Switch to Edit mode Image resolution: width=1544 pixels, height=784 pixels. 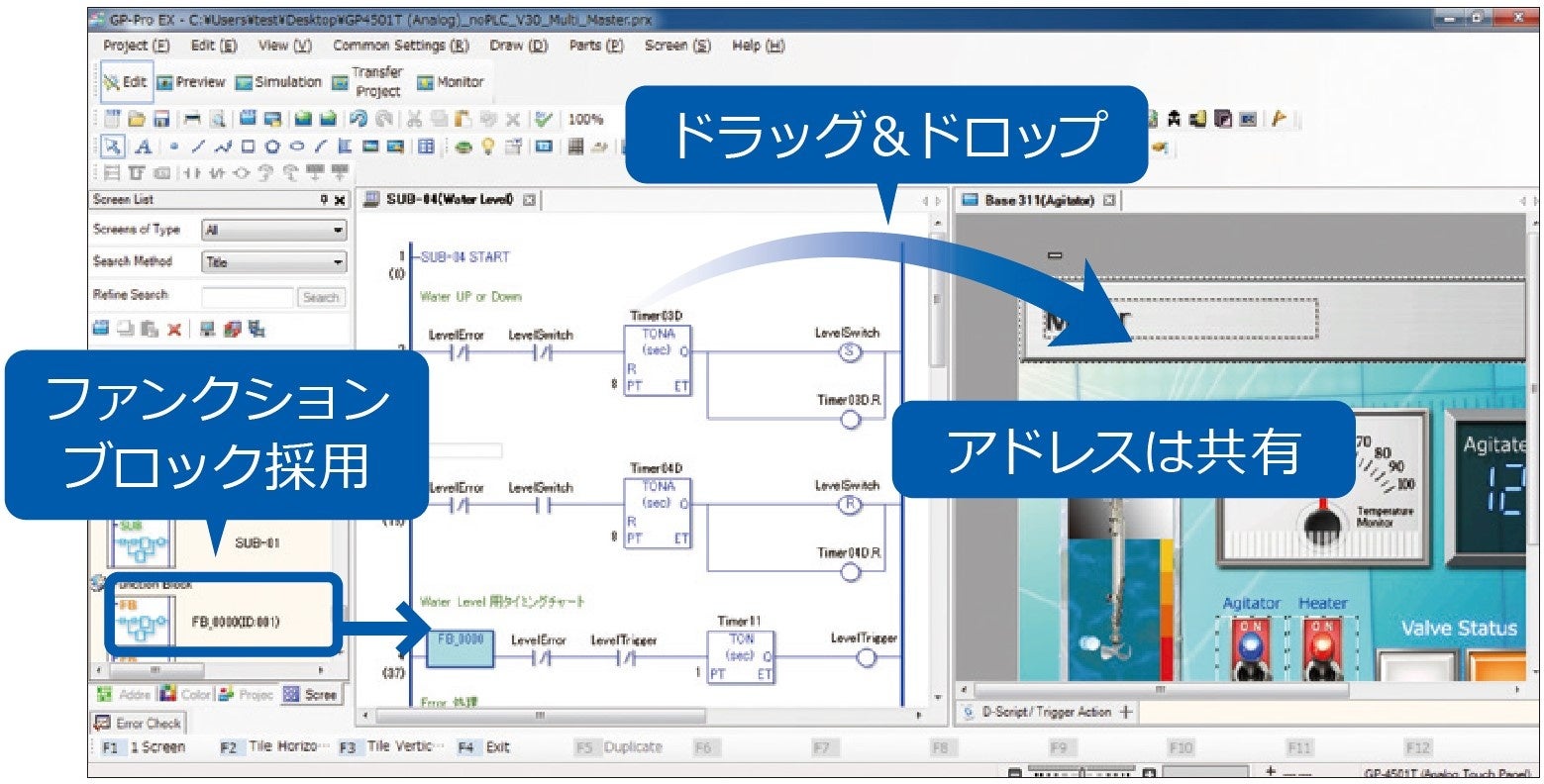126,82
